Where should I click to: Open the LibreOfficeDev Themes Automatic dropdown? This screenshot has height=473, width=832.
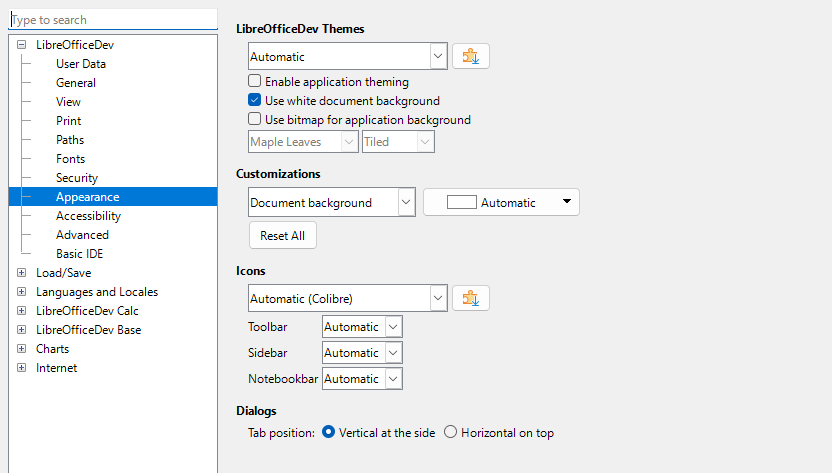(348, 56)
